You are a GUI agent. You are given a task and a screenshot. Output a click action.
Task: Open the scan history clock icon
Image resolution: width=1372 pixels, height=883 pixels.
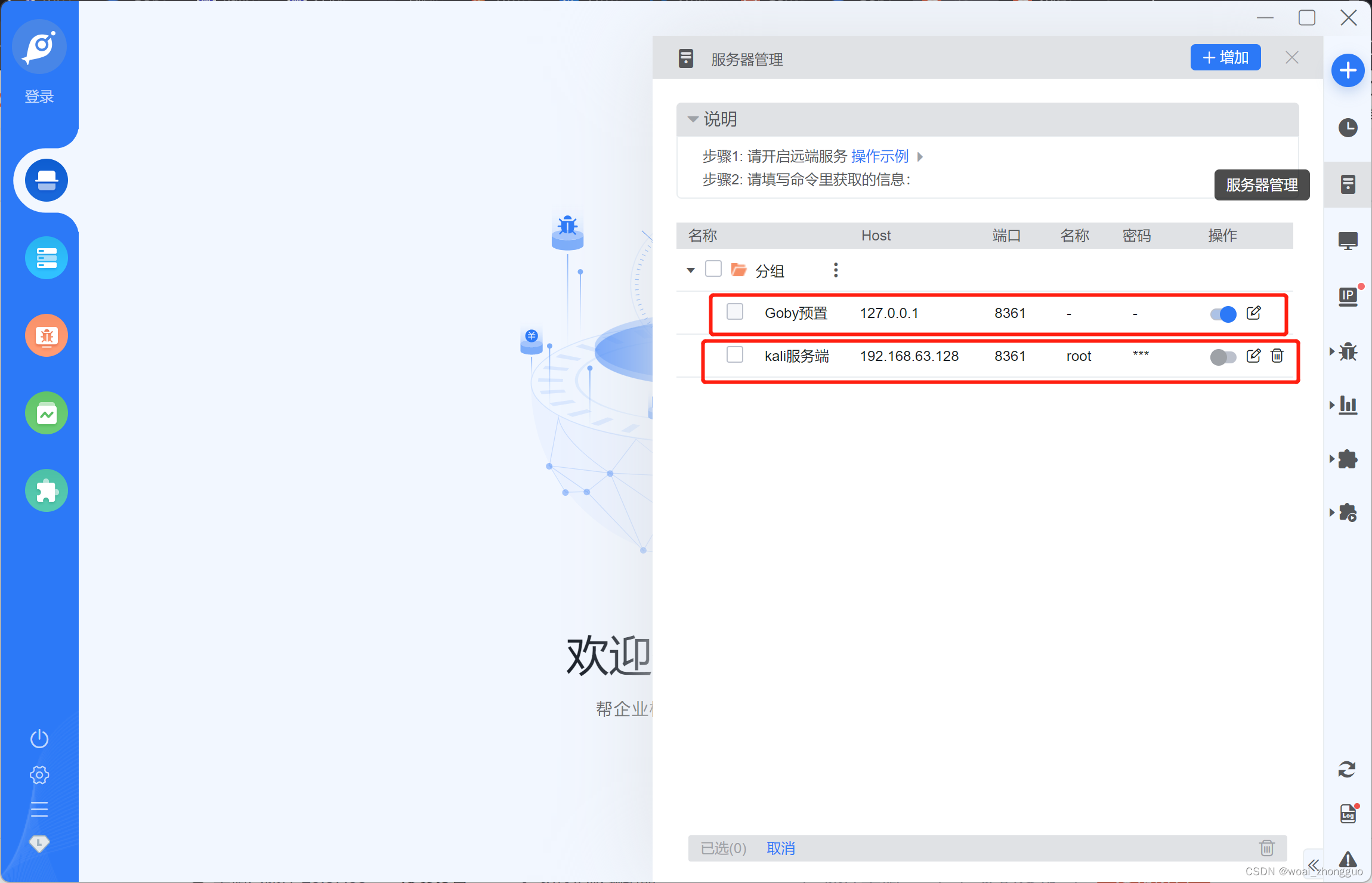point(1348,128)
